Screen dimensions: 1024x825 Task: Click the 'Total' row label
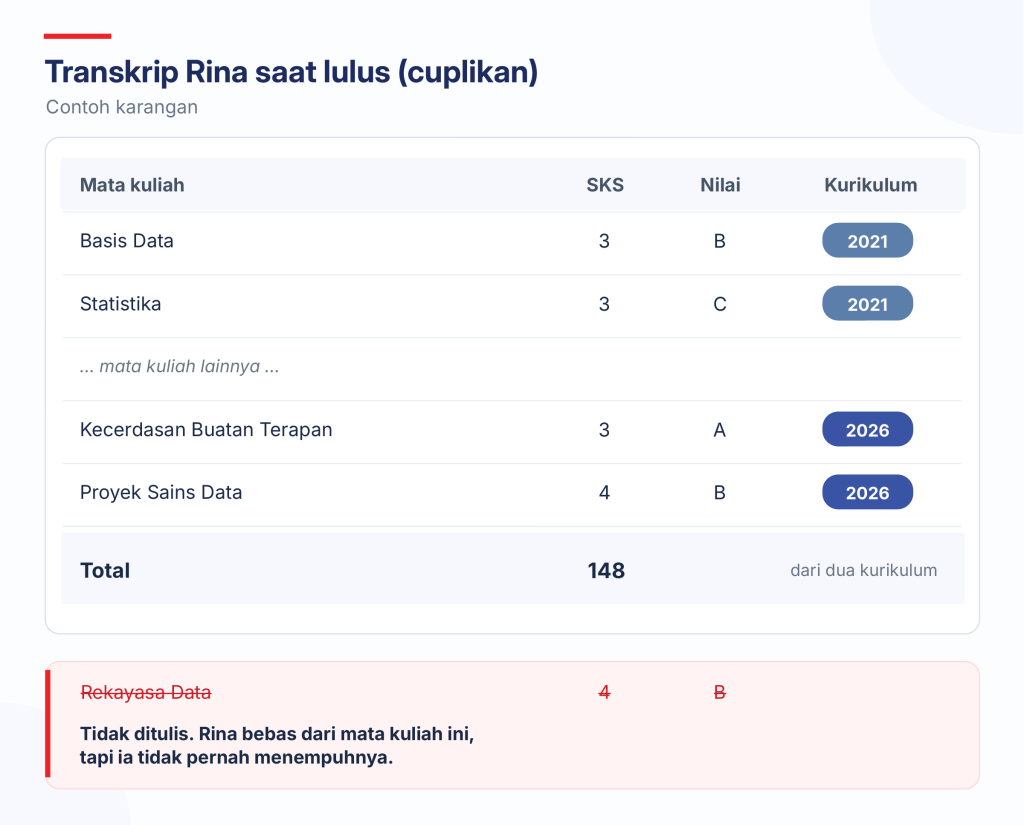104,570
